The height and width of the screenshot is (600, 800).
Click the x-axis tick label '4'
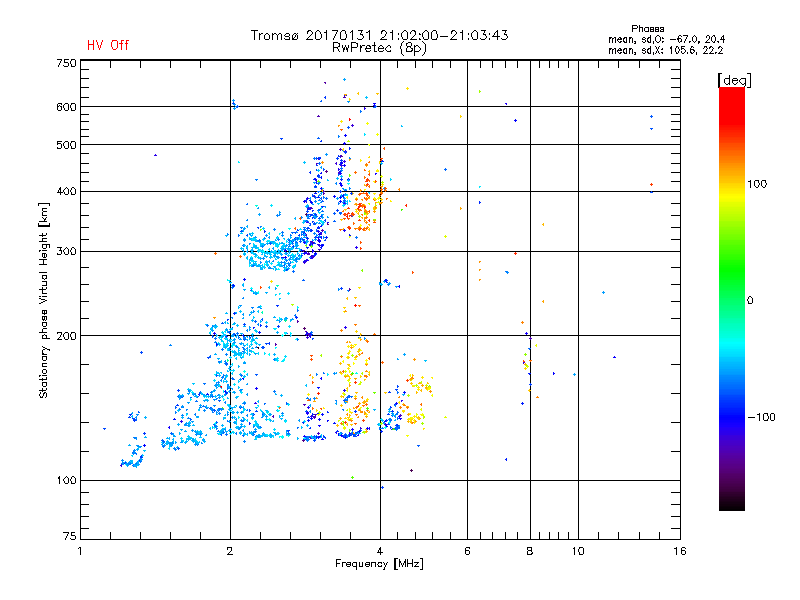[x=380, y=551]
